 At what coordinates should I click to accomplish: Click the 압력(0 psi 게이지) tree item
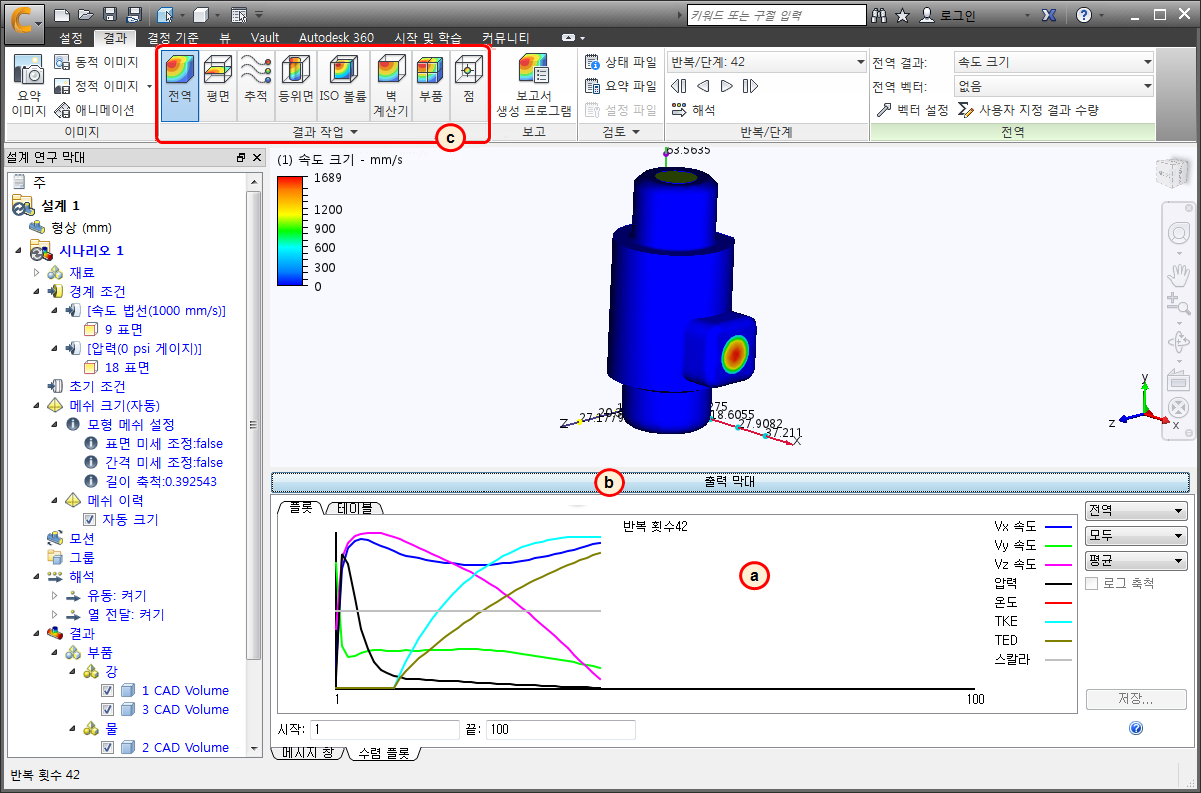144,349
